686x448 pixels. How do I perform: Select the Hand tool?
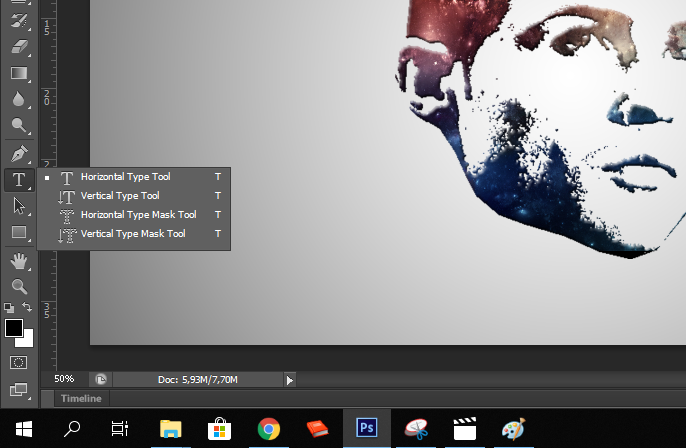coord(19,262)
